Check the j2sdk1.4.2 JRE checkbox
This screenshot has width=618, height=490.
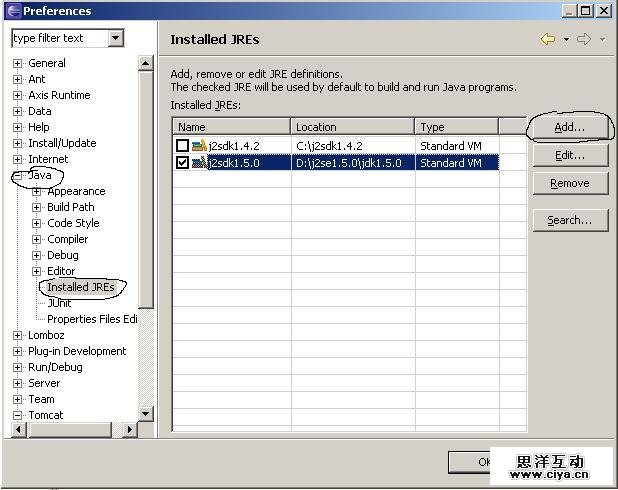[182, 146]
